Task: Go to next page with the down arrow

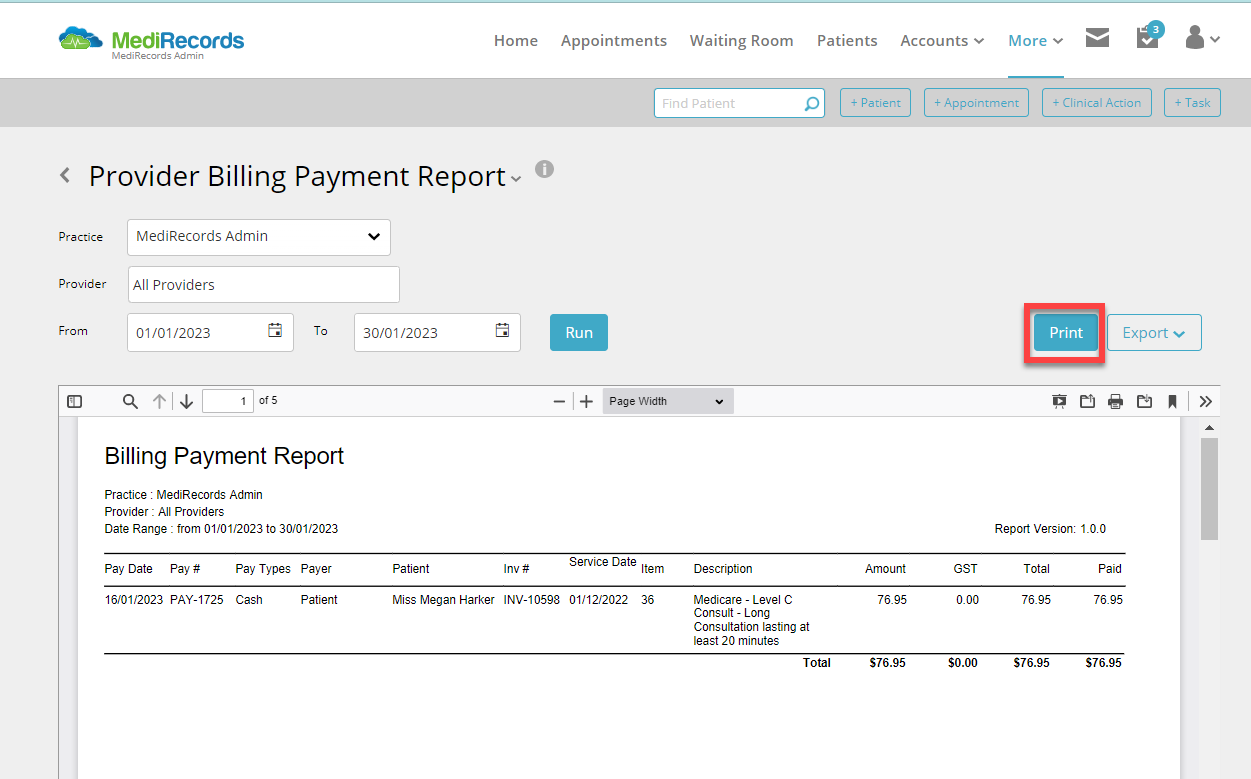Action: pyautogui.click(x=186, y=401)
